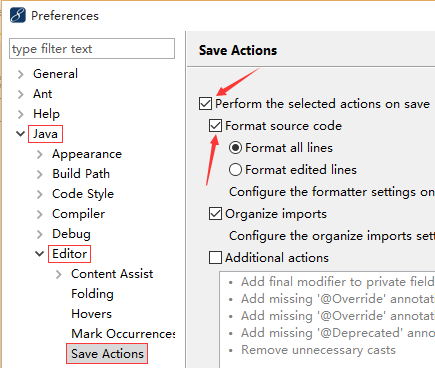Image resolution: width=435 pixels, height=368 pixels.
Task: Expand the General tree node
Action: [21, 74]
